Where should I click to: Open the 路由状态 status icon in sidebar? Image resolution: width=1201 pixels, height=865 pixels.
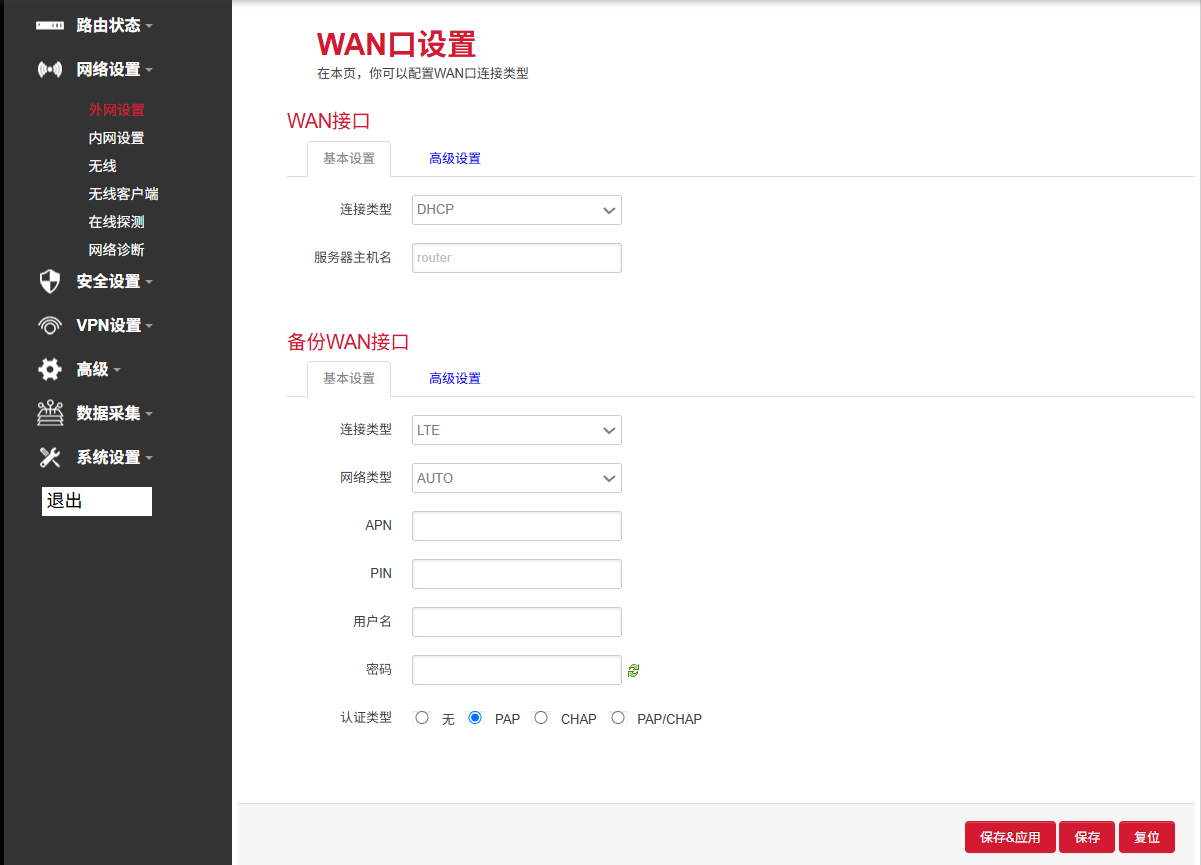pyautogui.click(x=49, y=25)
